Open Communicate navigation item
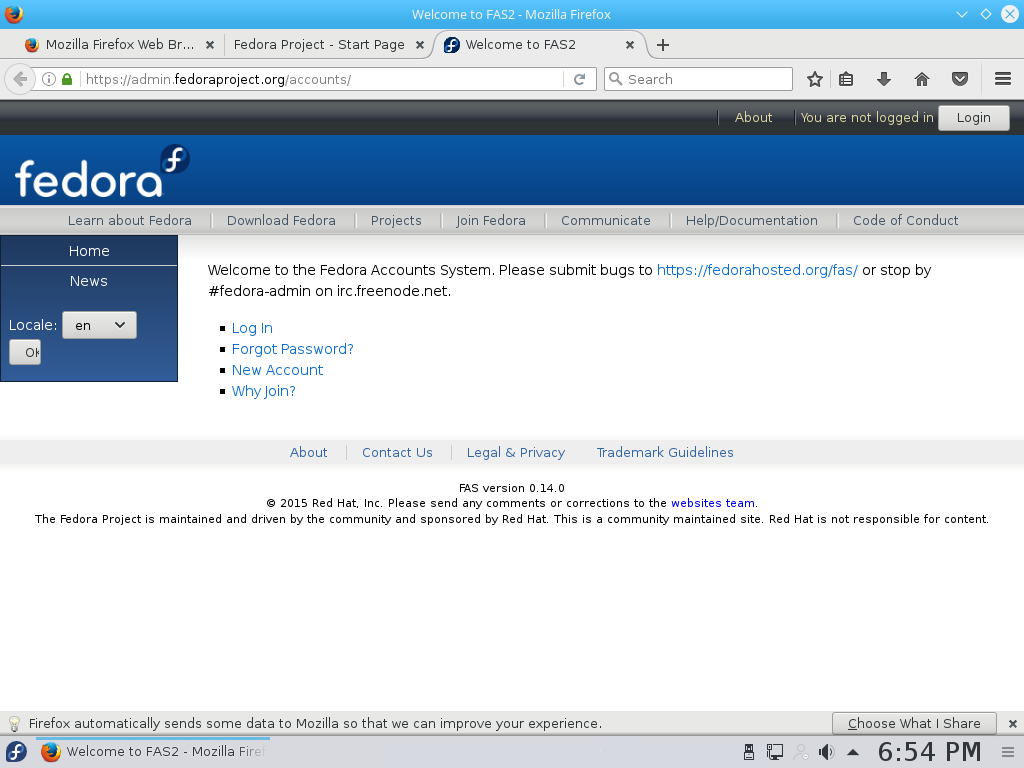 606,221
